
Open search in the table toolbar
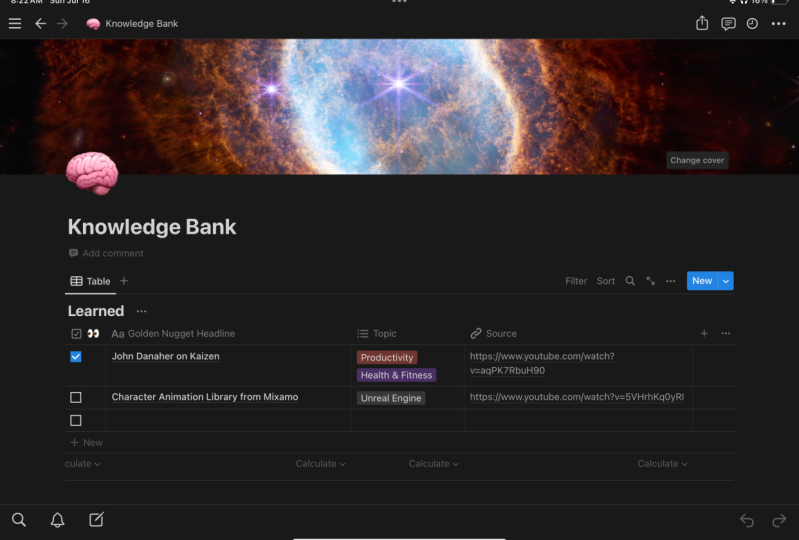(630, 281)
